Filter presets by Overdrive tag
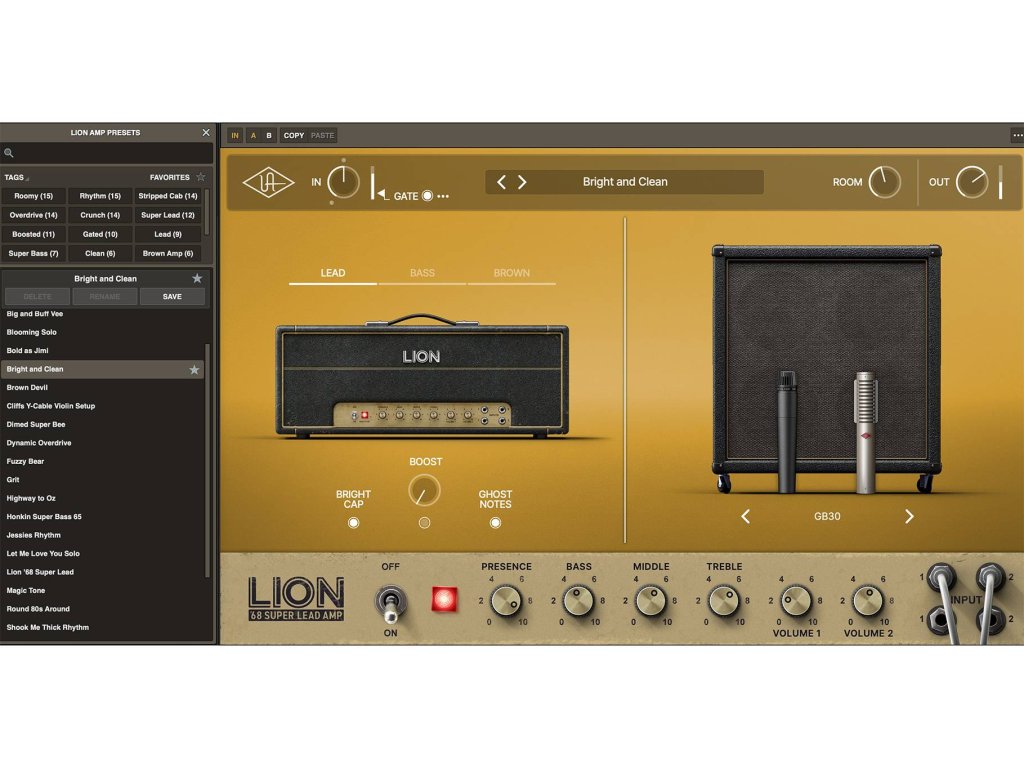The height and width of the screenshot is (768, 1024). tap(33, 215)
